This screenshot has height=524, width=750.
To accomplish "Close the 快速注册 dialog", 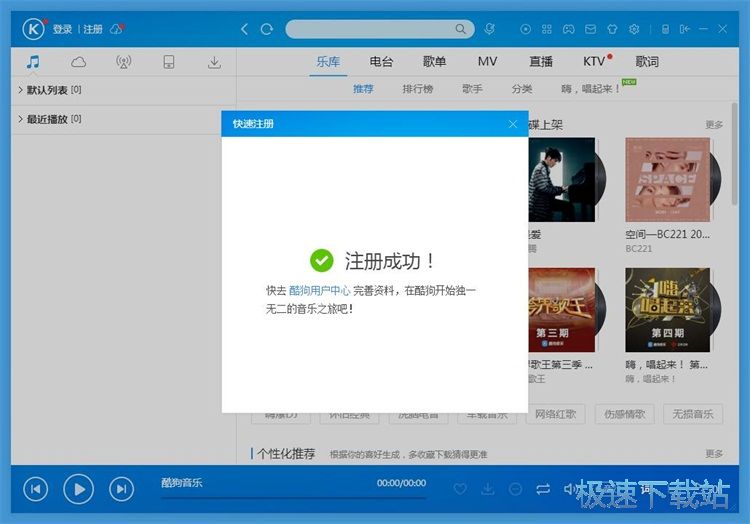I will click(513, 124).
